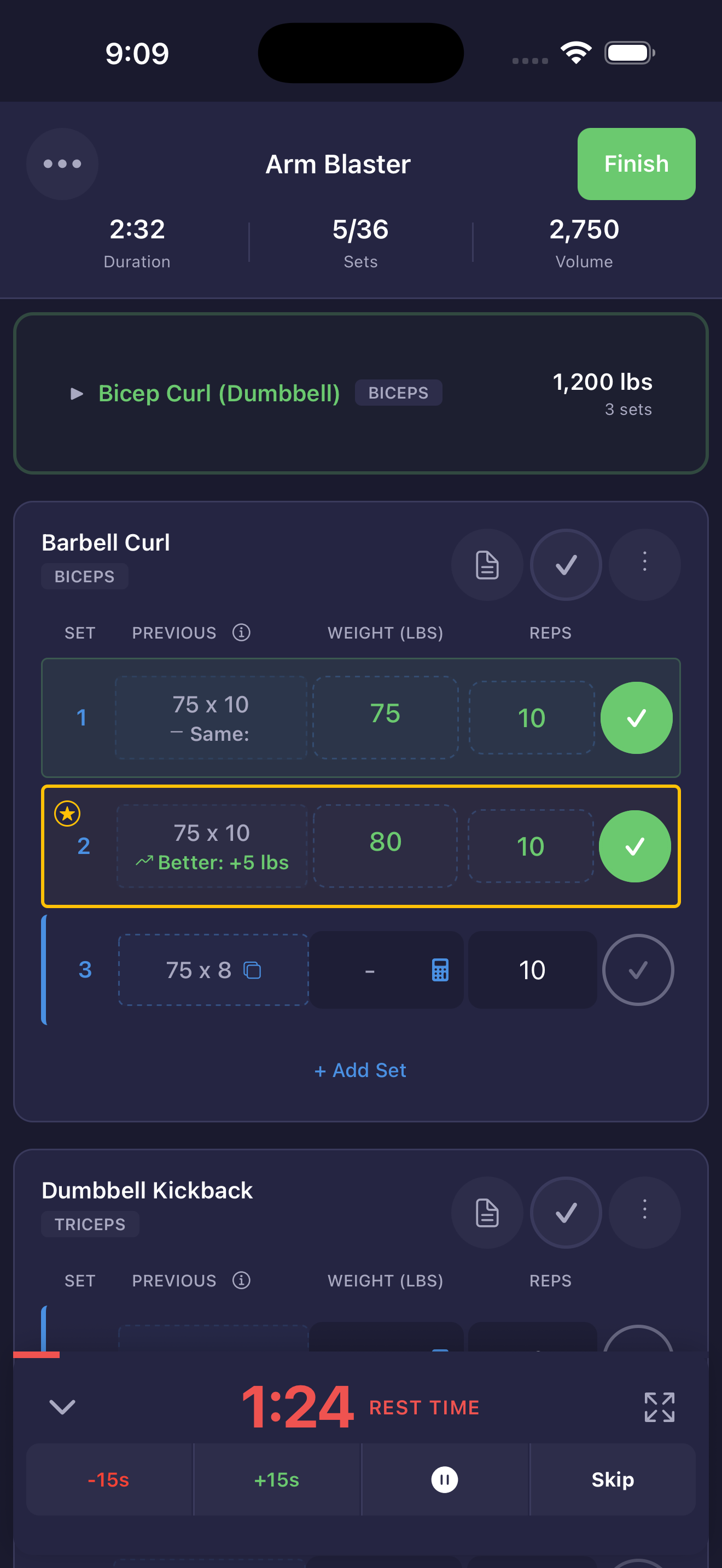This screenshot has height=1568, width=722.
Task: Tap the star badge on set 2
Action: [x=67, y=813]
